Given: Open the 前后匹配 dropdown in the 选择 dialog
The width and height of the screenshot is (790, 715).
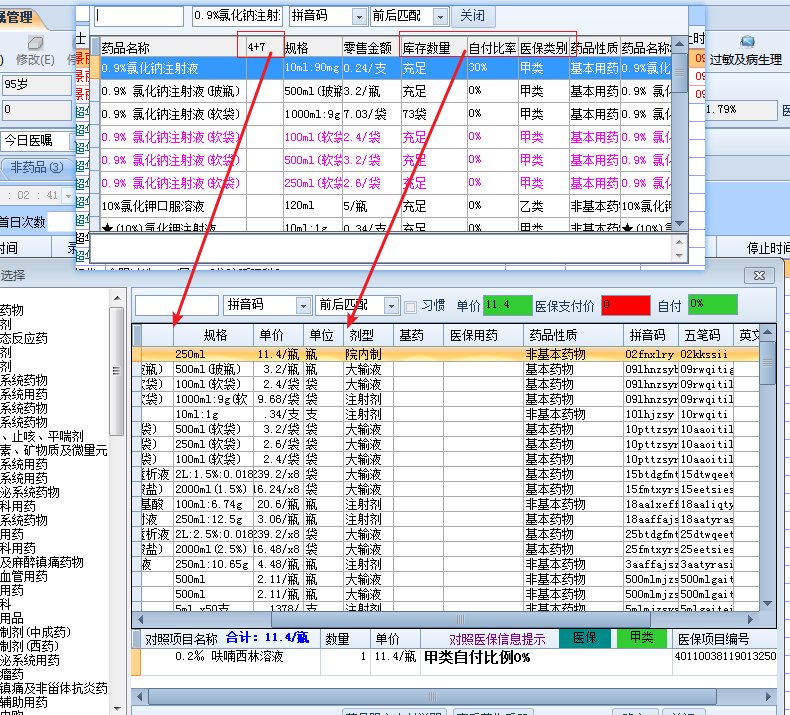Looking at the screenshot, I should point(391,305).
